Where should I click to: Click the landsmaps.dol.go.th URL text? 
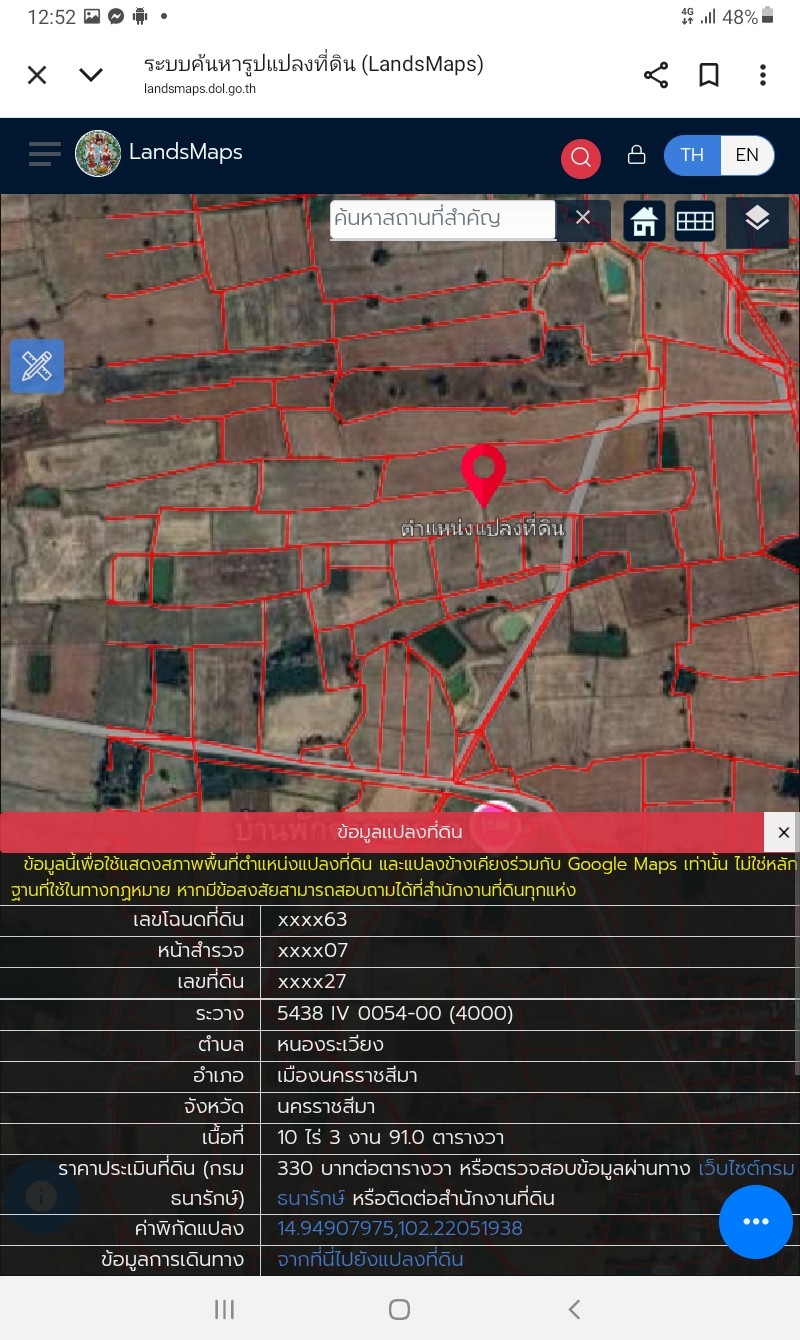200,88
